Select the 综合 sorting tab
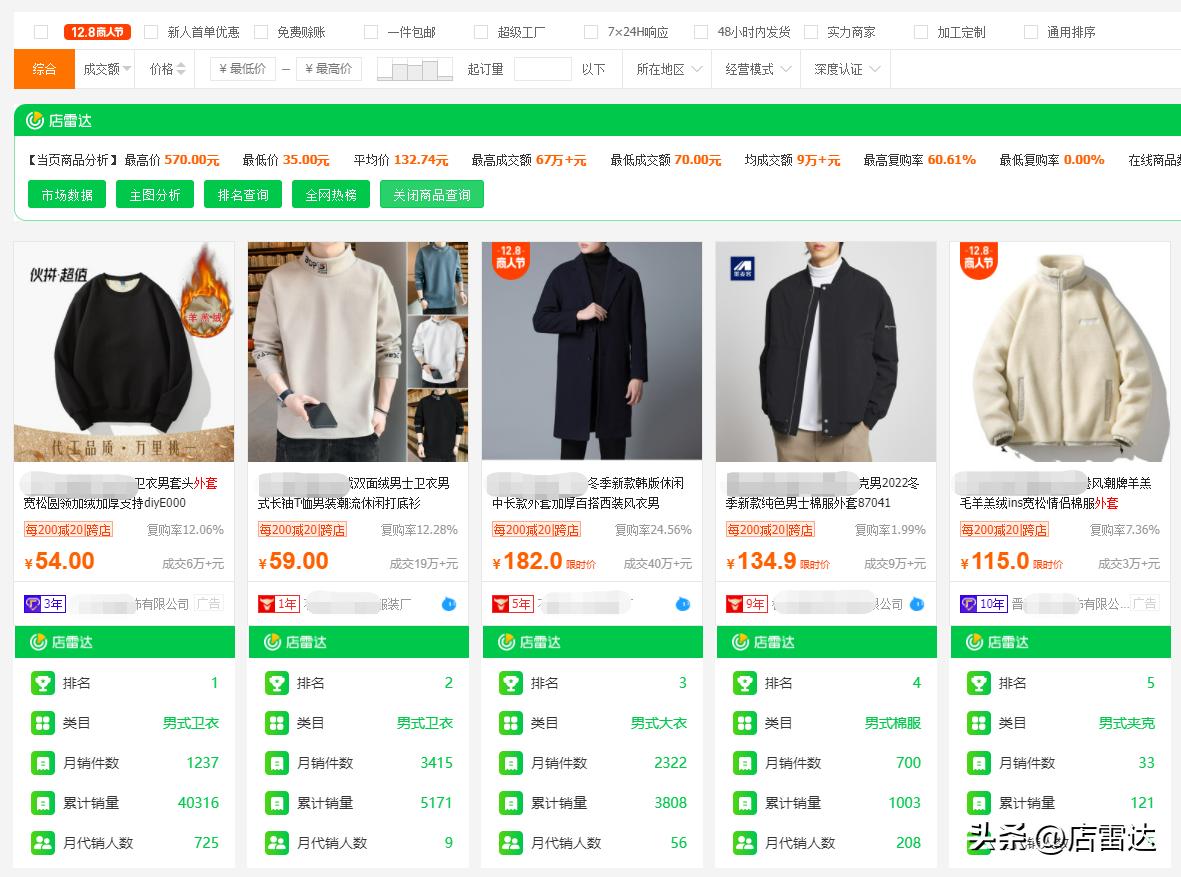 click(44, 69)
